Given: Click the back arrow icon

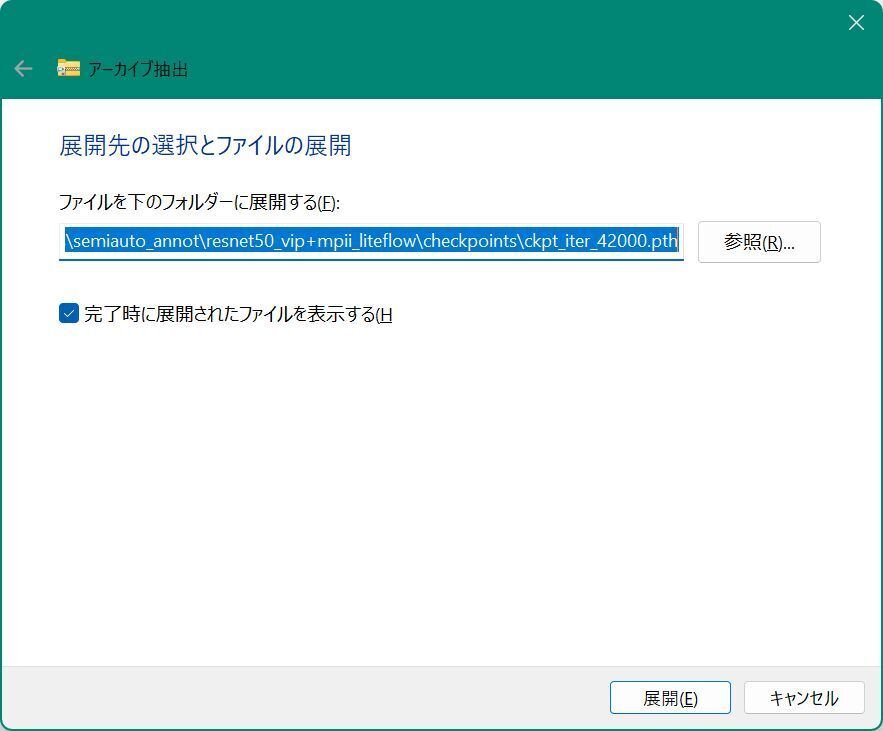Looking at the screenshot, I should [23, 69].
